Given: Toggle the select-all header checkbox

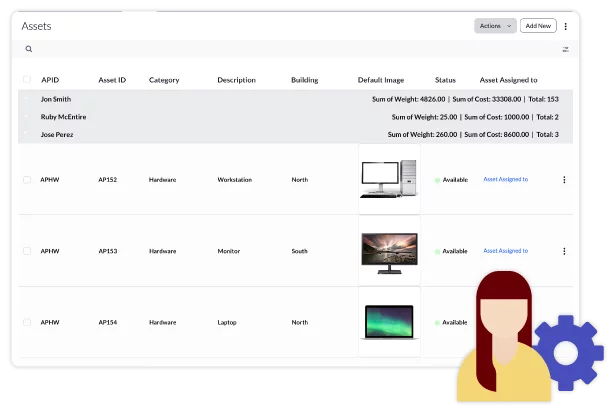Looking at the screenshot, I should coord(27,80).
